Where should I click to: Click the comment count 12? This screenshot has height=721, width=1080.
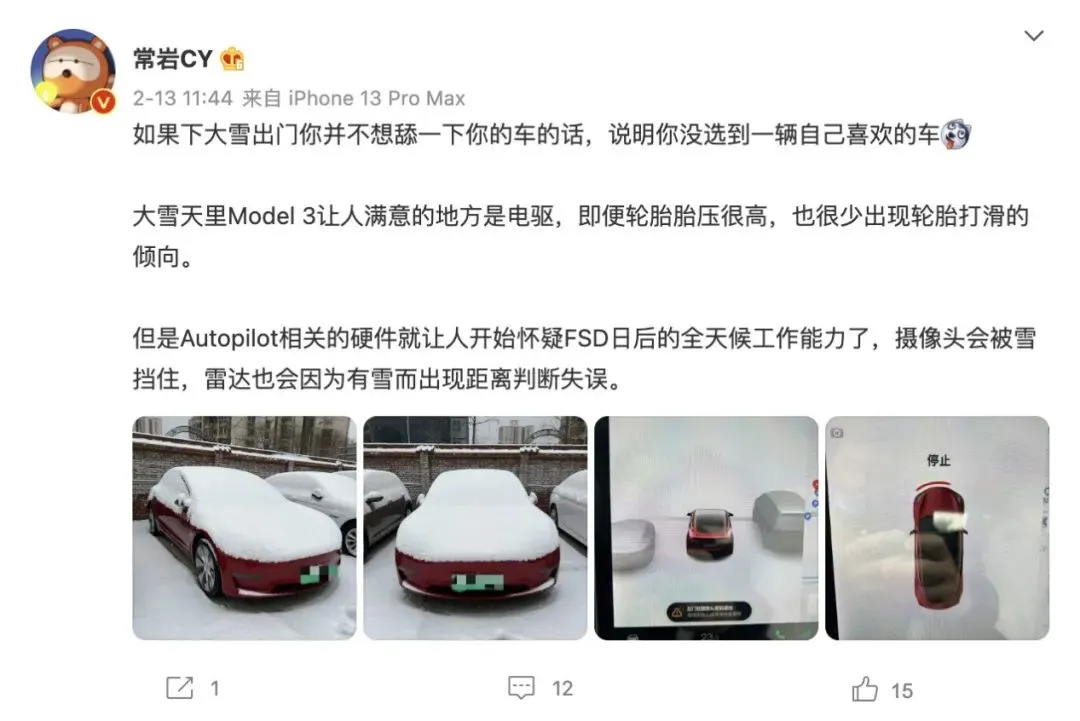point(562,688)
